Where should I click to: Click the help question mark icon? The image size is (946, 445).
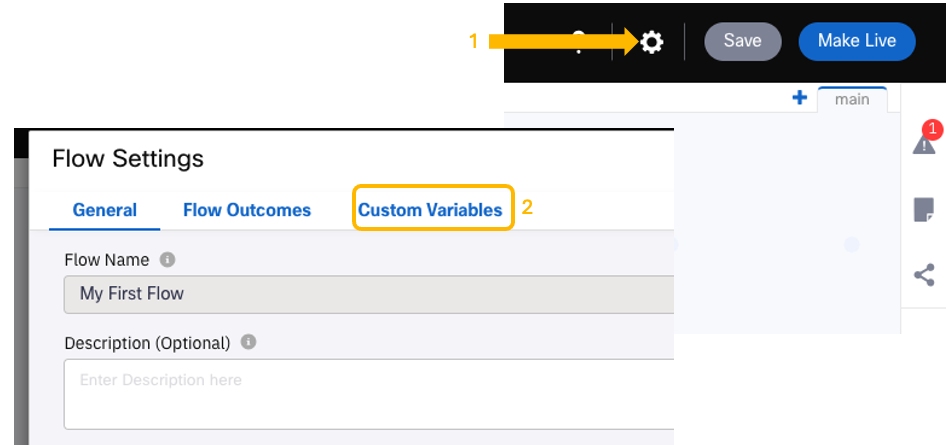(579, 42)
